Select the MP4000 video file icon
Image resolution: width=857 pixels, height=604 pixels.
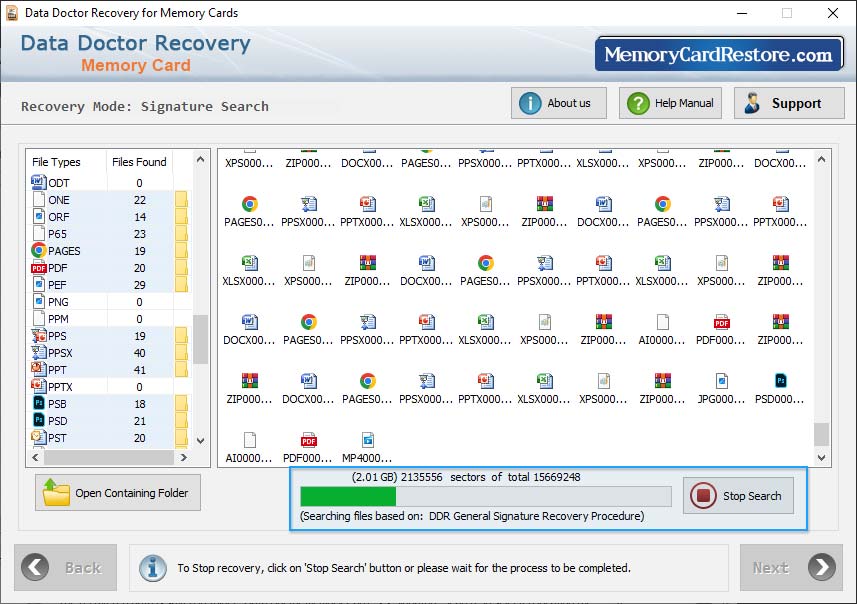click(367, 439)
